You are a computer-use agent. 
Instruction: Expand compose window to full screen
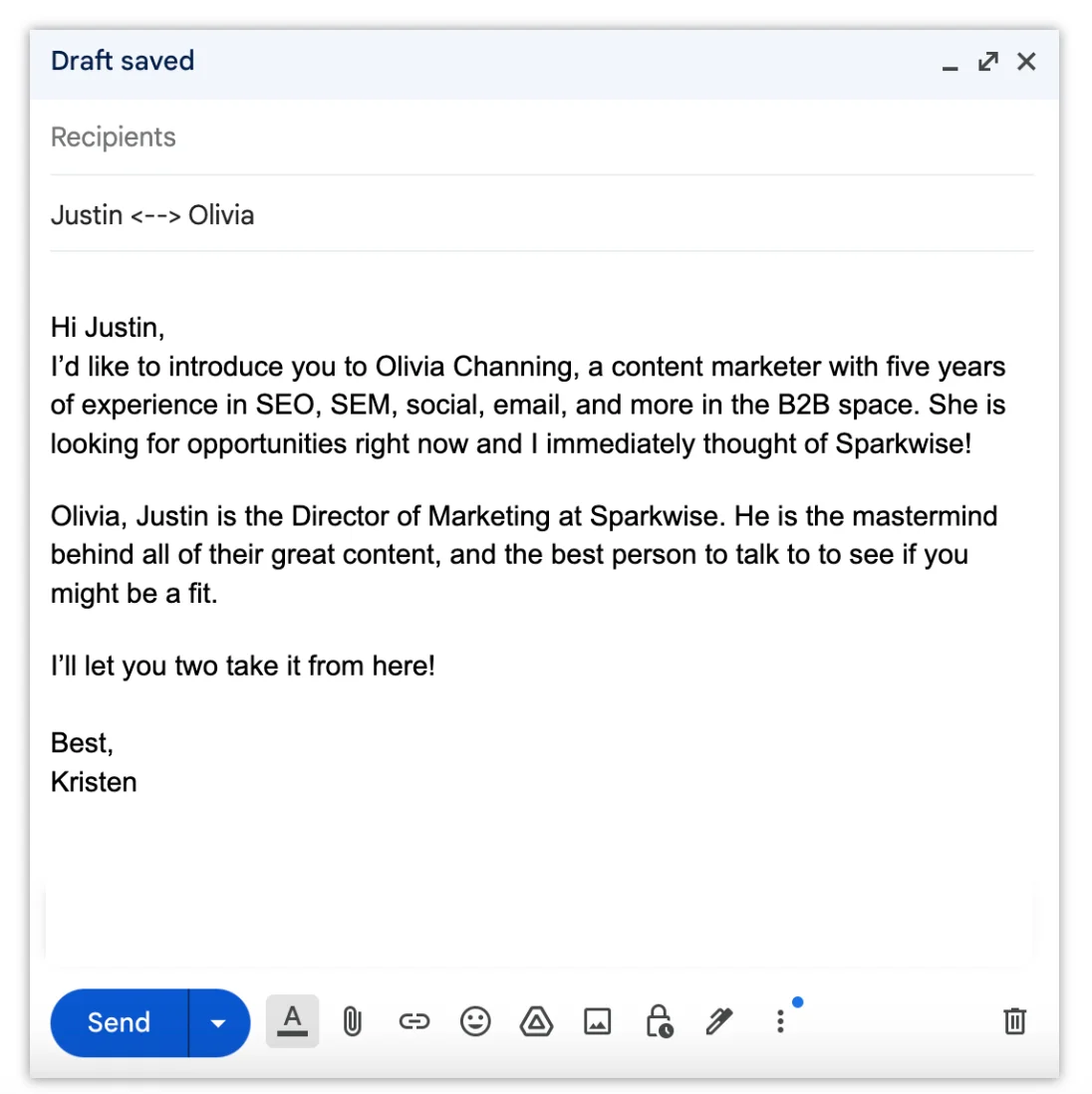coord(986,62)
